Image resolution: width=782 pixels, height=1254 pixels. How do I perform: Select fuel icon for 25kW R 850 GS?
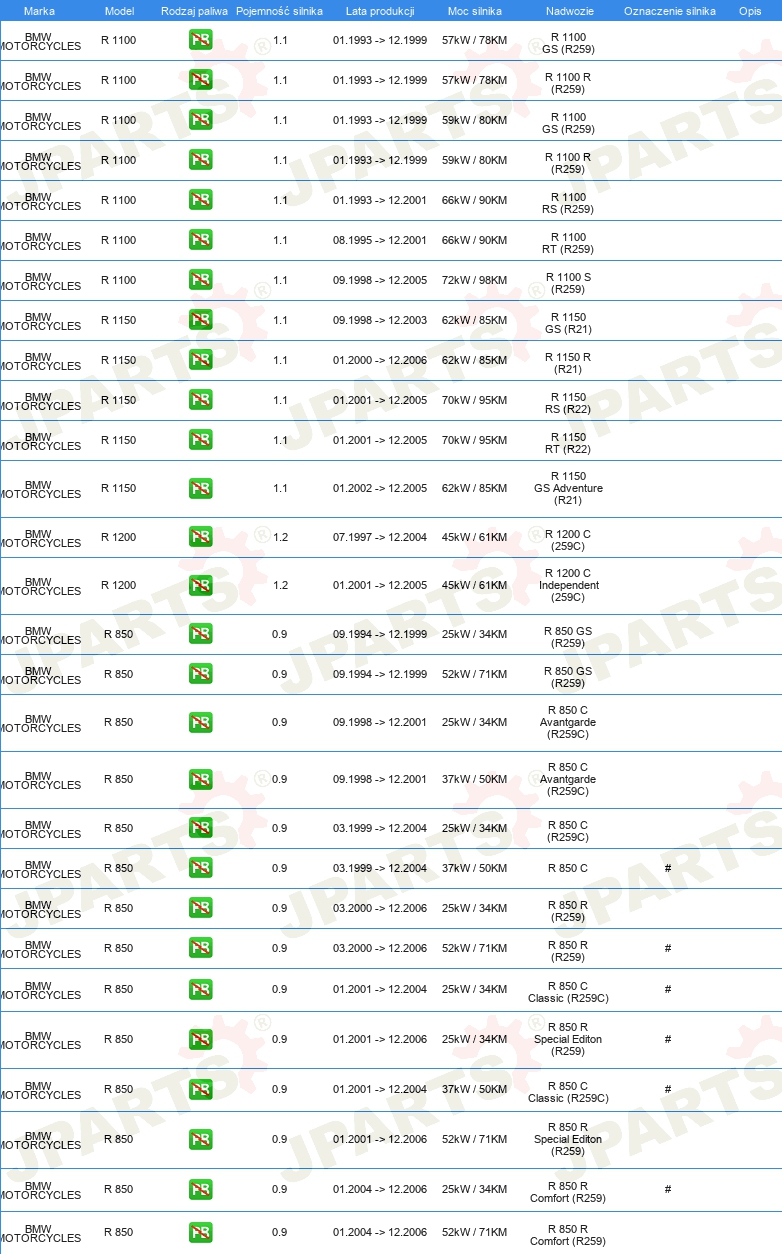201,634
